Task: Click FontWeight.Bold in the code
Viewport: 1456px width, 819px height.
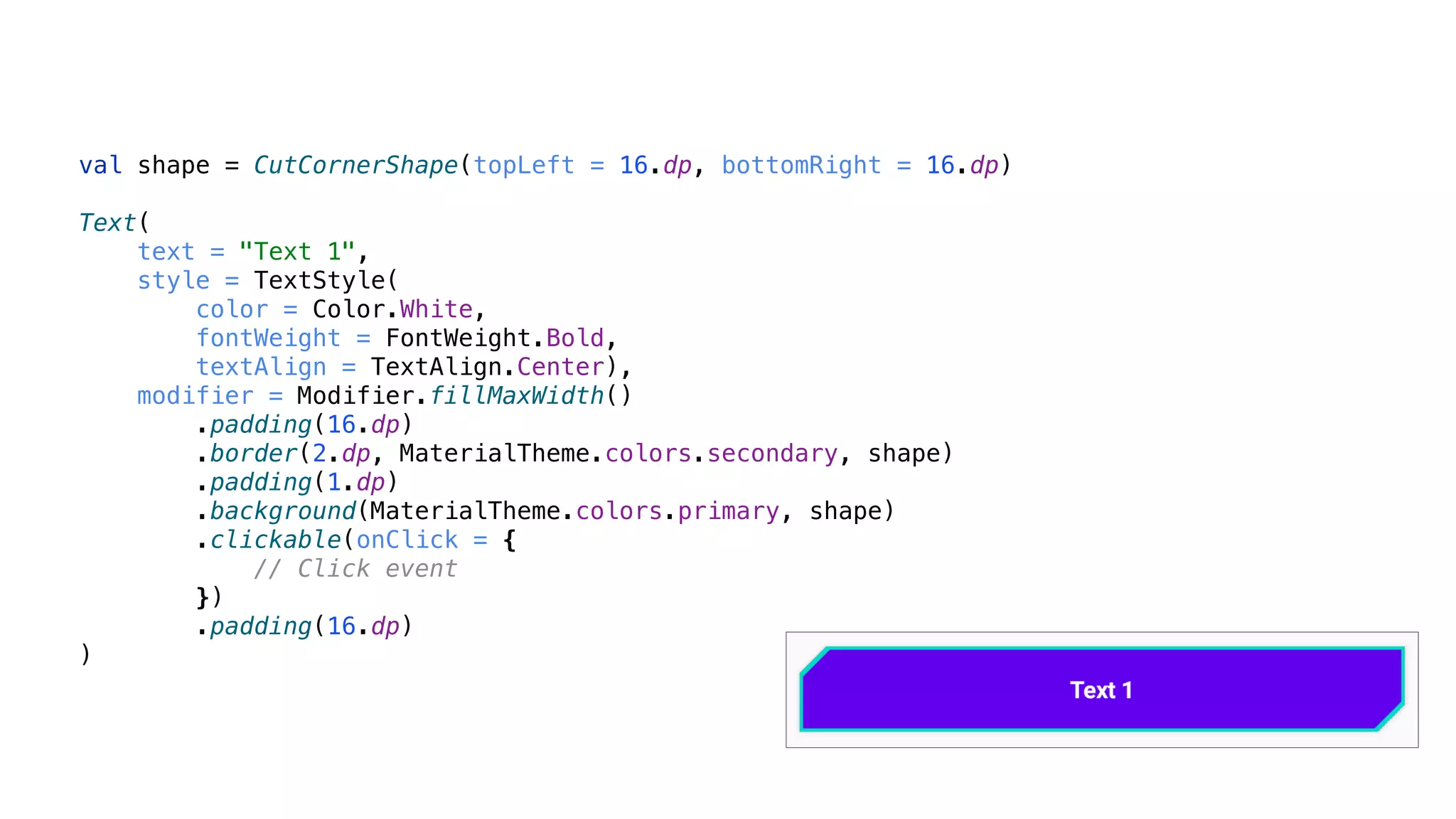Action: pos(495,338)
